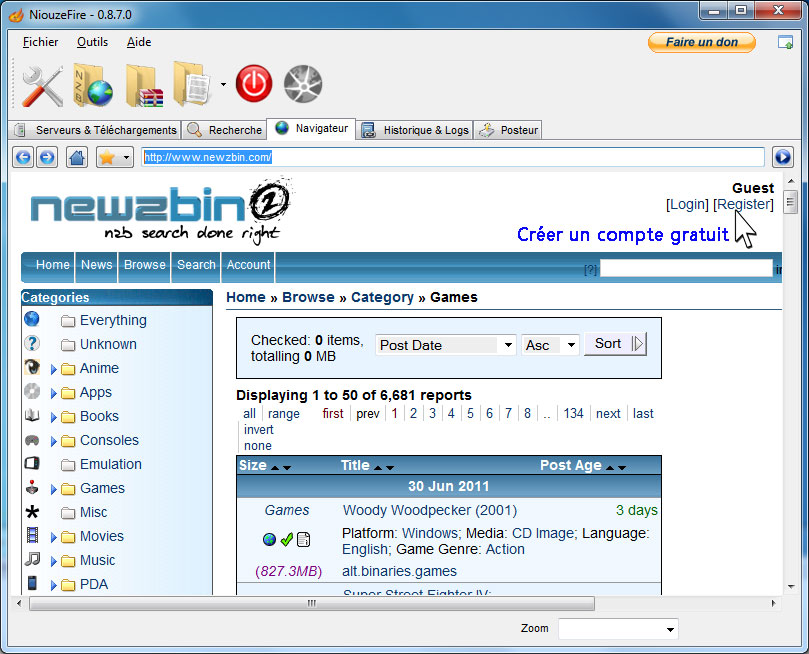The image size is (809, 654).
Task: Click the Misc category asterisk icon
Action: pyautogui.click(x=32, y=511)
